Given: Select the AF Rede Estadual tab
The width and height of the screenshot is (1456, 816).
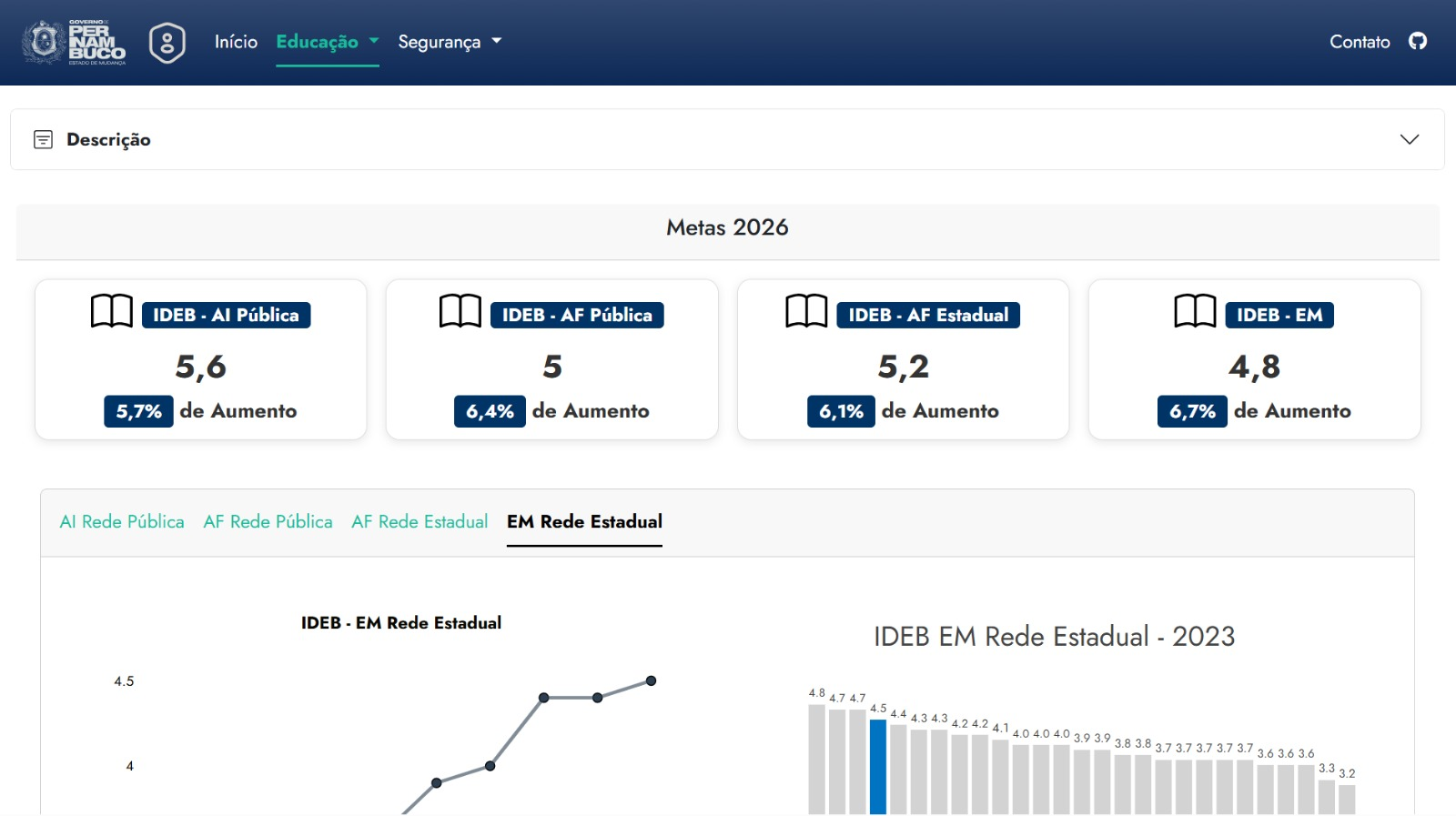Looking at the screenshot, I should (x=420, y=521).
